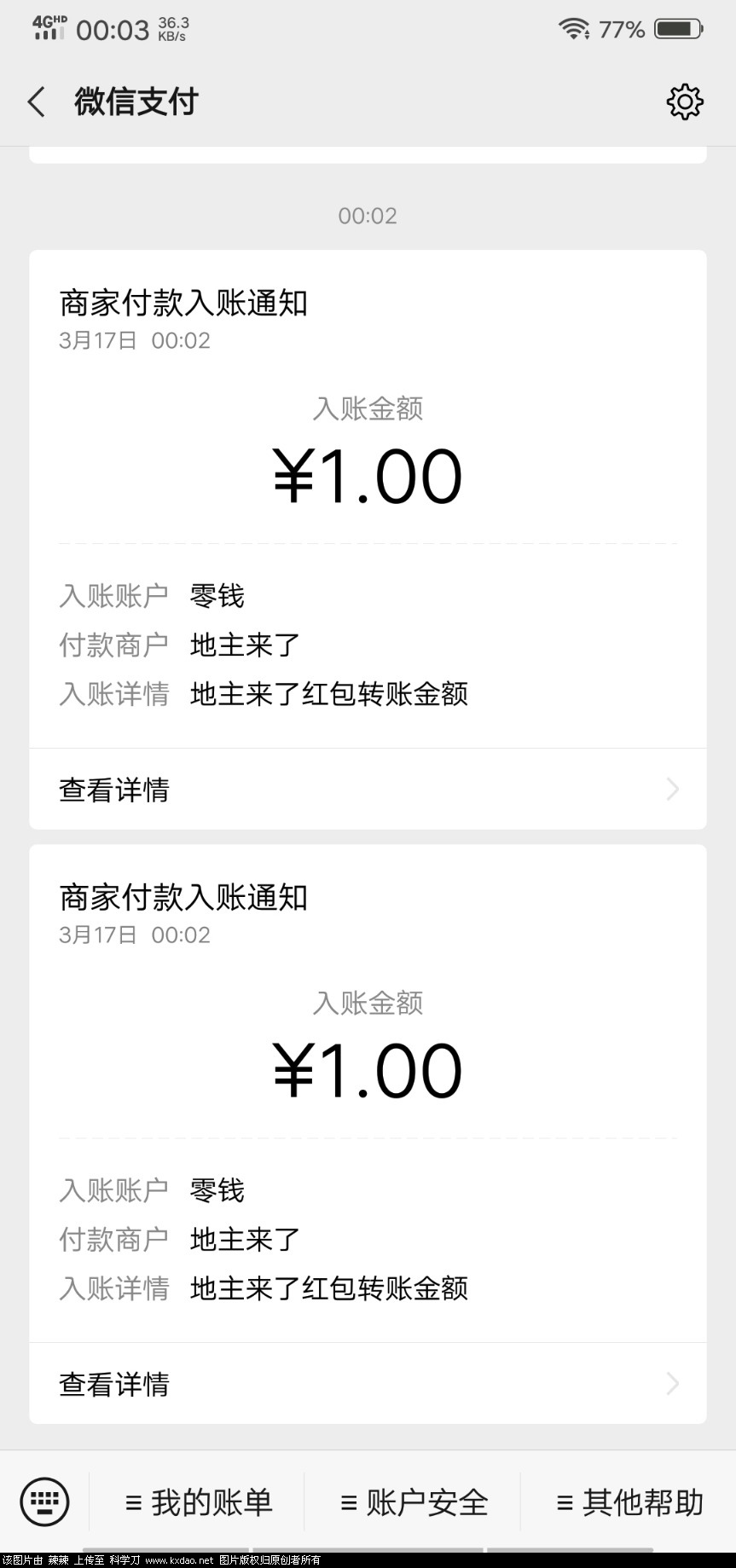736x1568 pixels.
Task: Tap the 4G signal strength icon
Action: pos(49,27)
